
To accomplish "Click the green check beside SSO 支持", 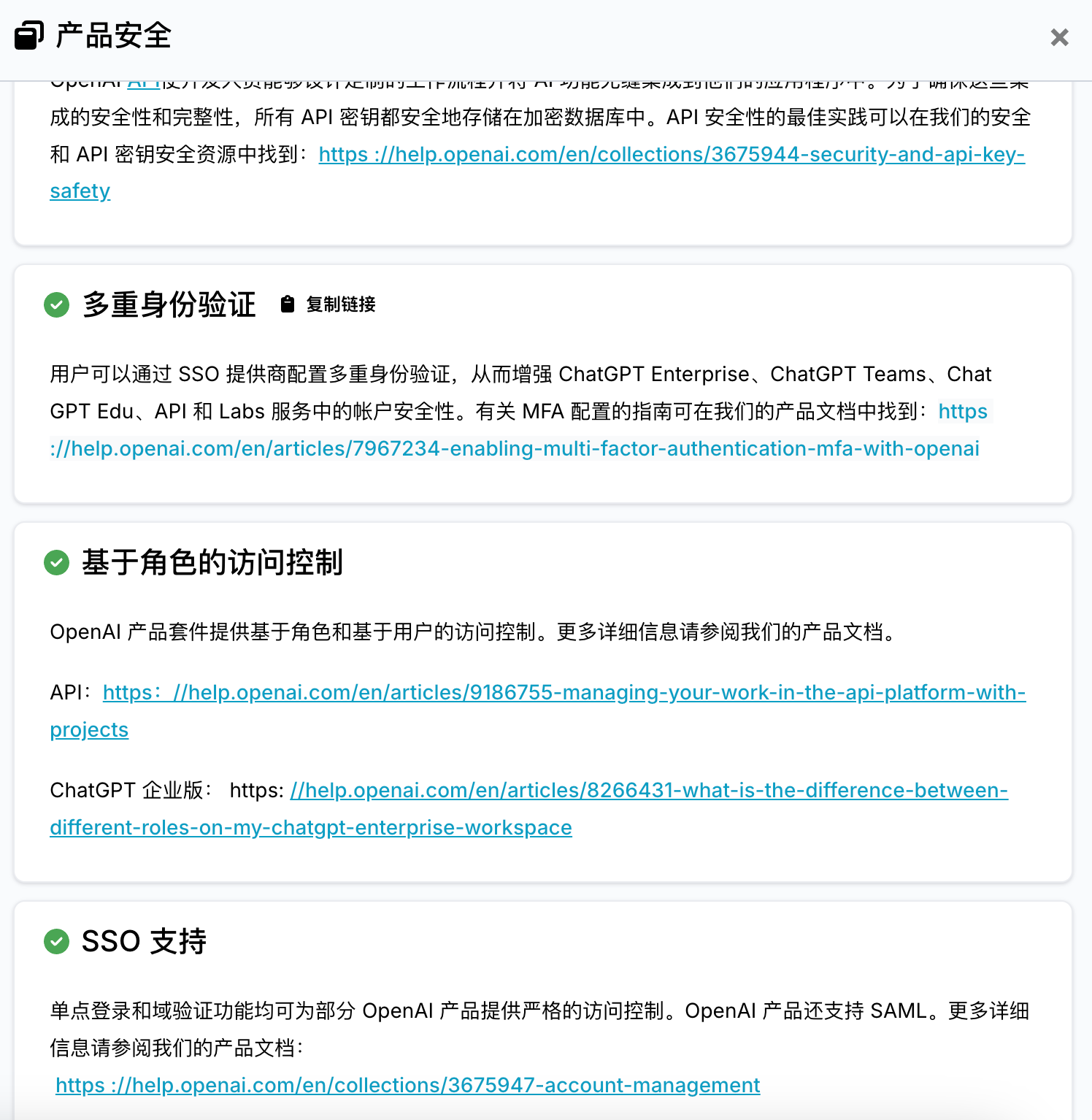I will (56, 941).
